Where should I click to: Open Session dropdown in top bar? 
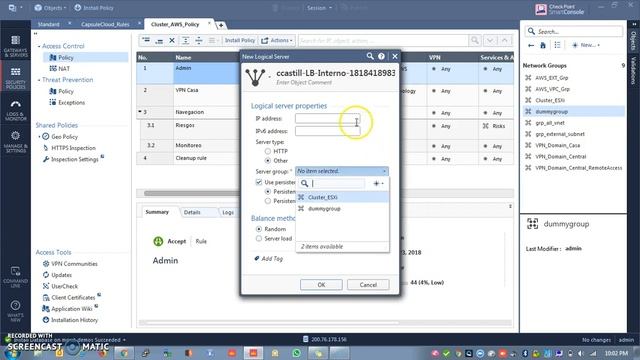click(x=319, y=8)
